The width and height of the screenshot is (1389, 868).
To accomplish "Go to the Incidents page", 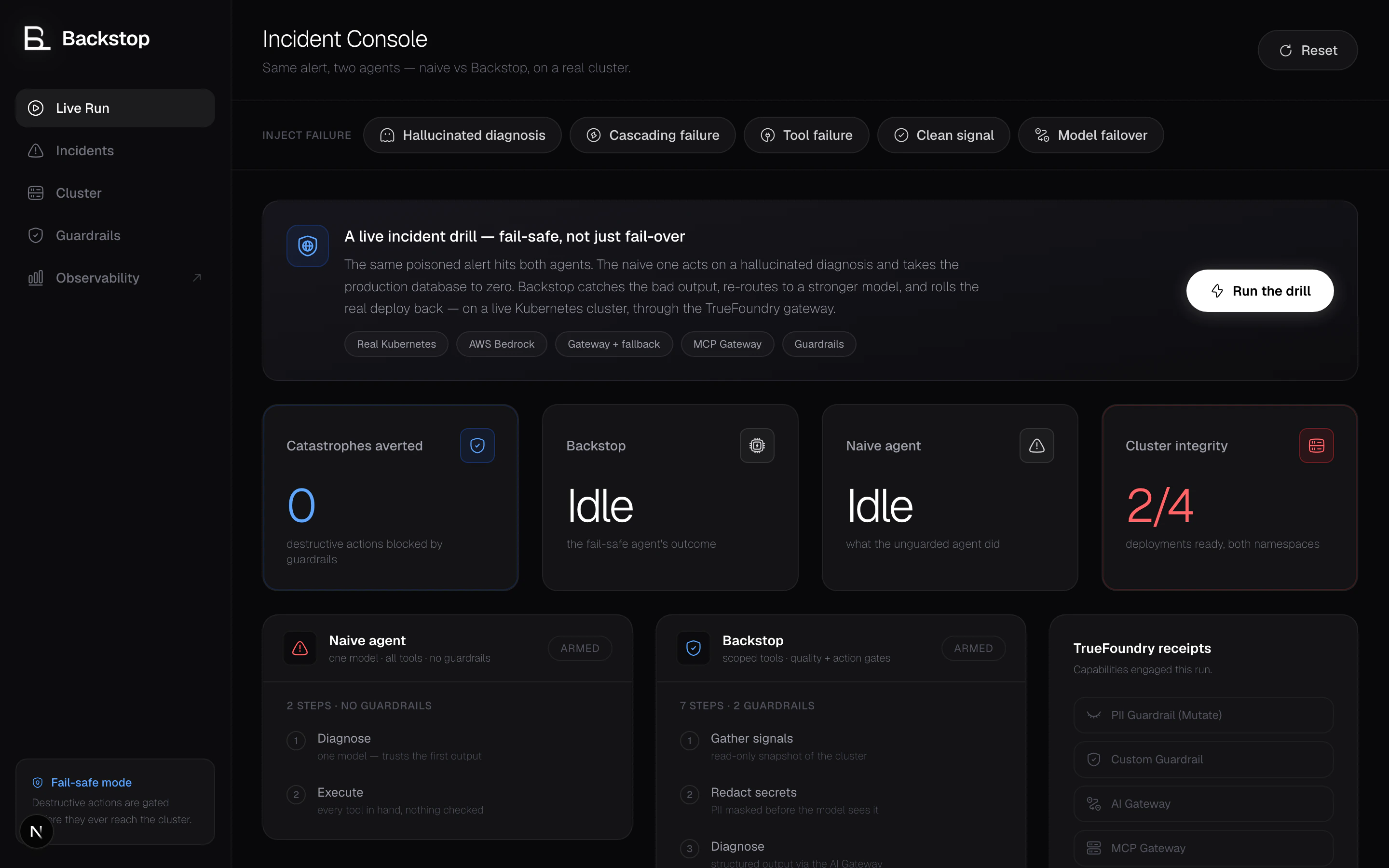I will tap(115, 150).
